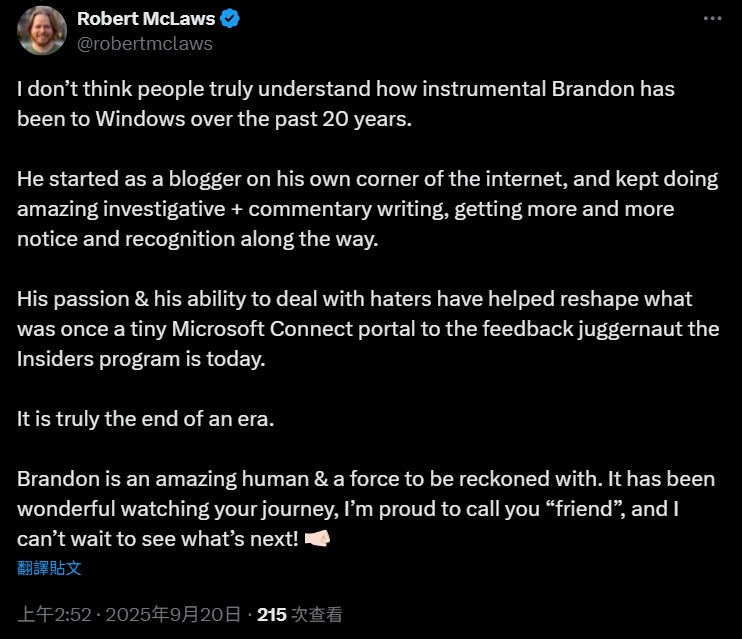Click the fist bump emoji
Screen dimensions: 742x639
(317, 538)
